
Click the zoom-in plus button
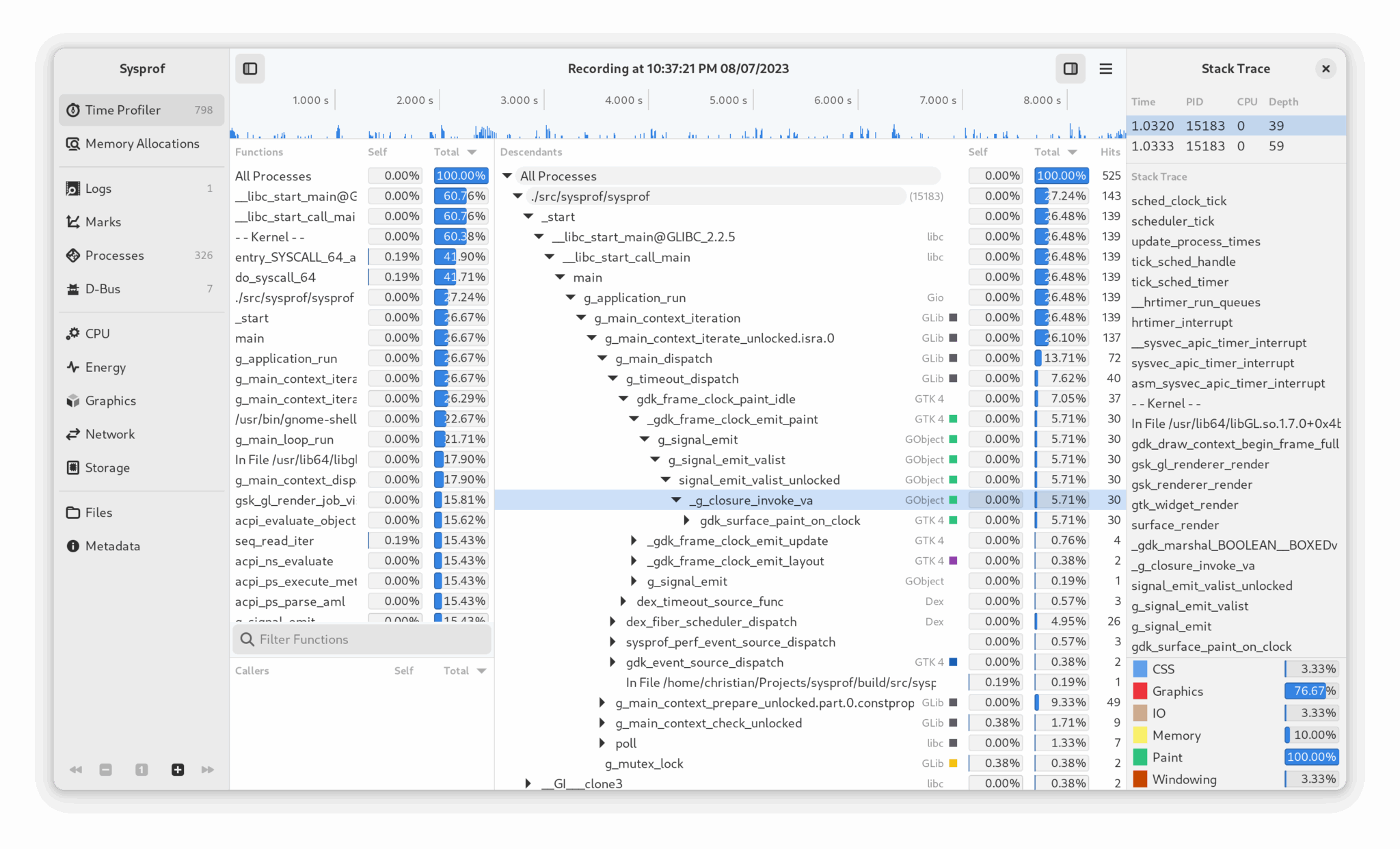[x=178, y=769]
